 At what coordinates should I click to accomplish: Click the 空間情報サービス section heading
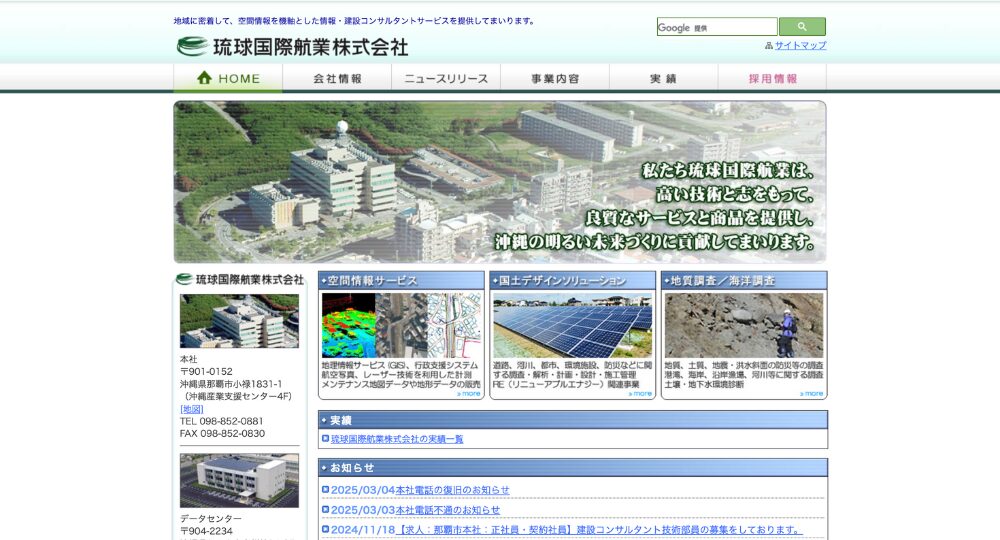coord(401,281)
